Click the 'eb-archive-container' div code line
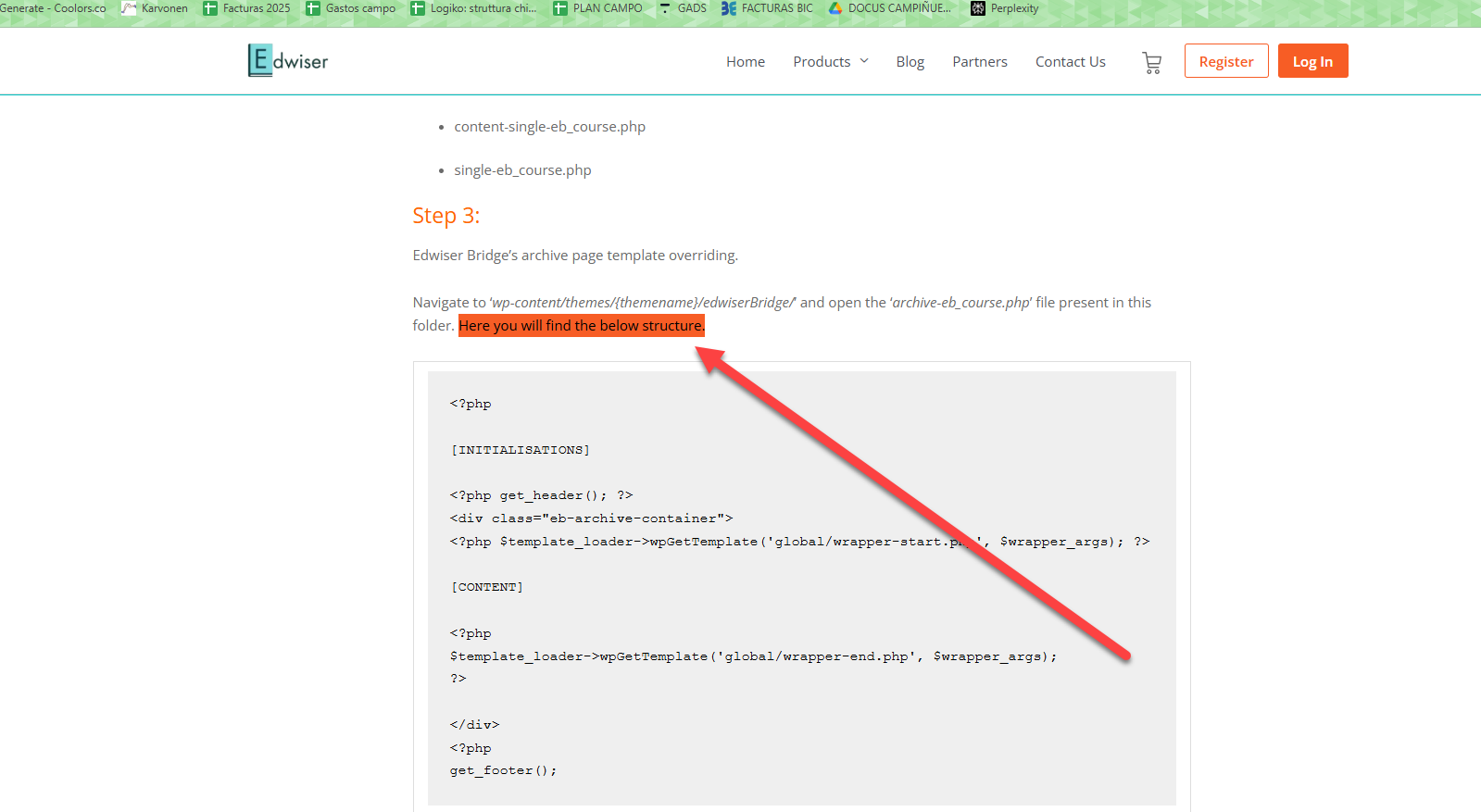This screenshot has width=1481, height=812. [592, 518]
